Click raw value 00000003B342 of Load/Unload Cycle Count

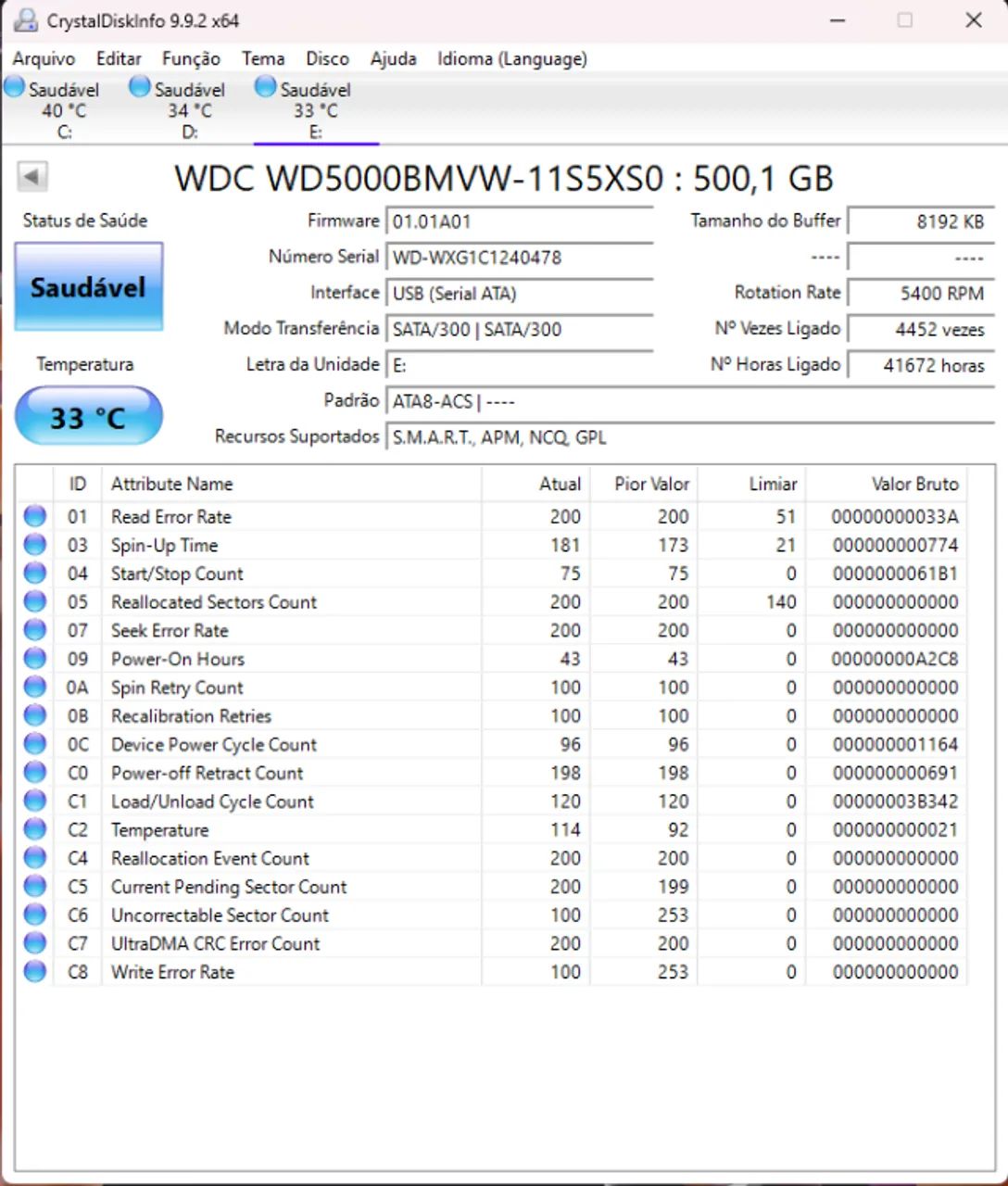[x=895, y=801]
